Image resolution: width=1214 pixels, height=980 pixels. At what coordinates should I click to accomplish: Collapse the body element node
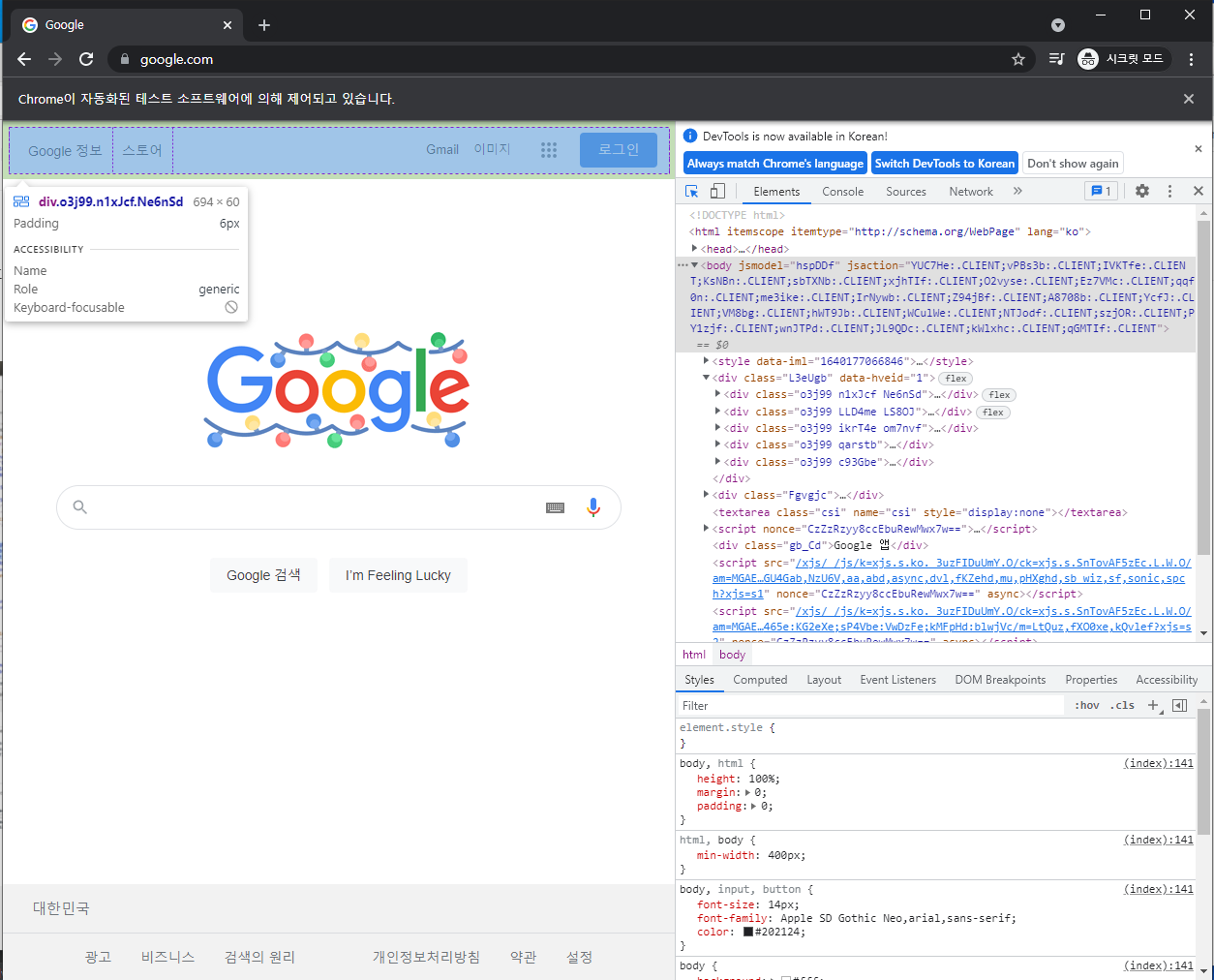coord(694,265)
